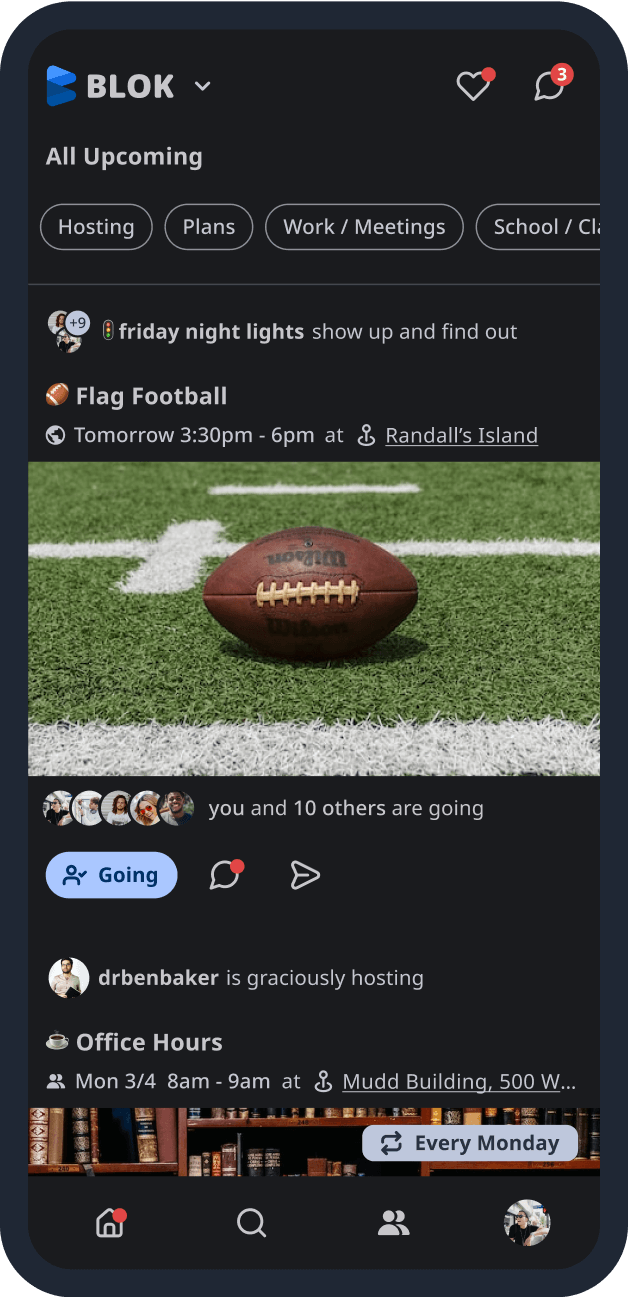Toggle the Plans filter chip
The height and width of the screenshot is (1297, 628).
coord(209,227)
